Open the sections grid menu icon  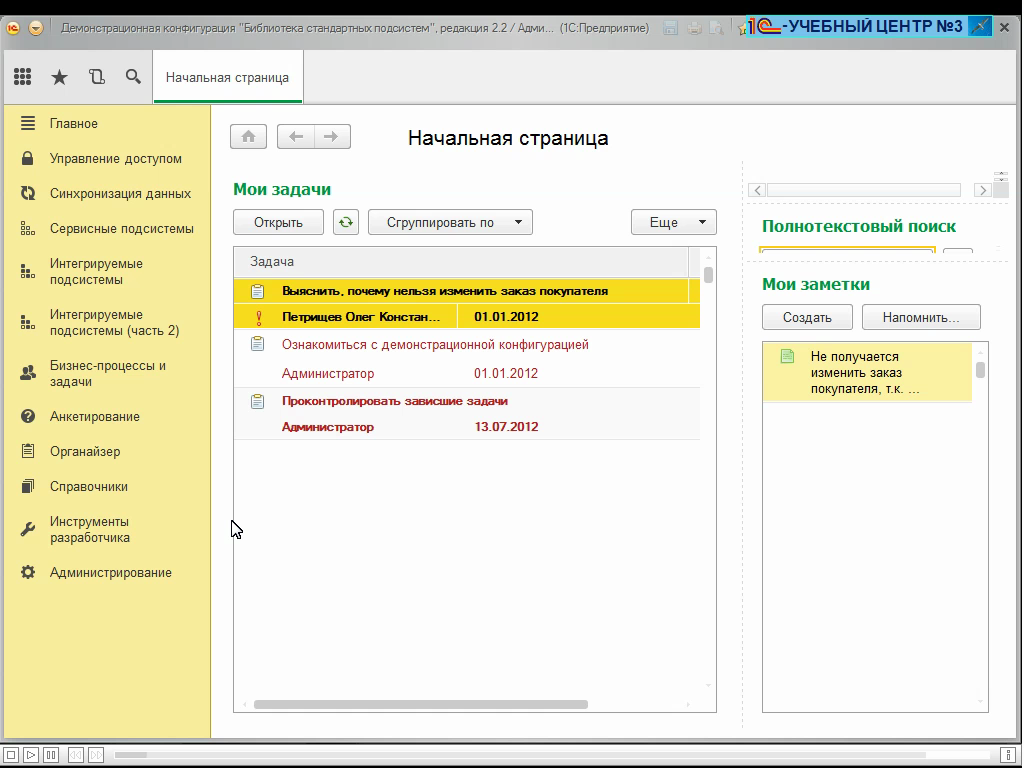pos(23,77)
